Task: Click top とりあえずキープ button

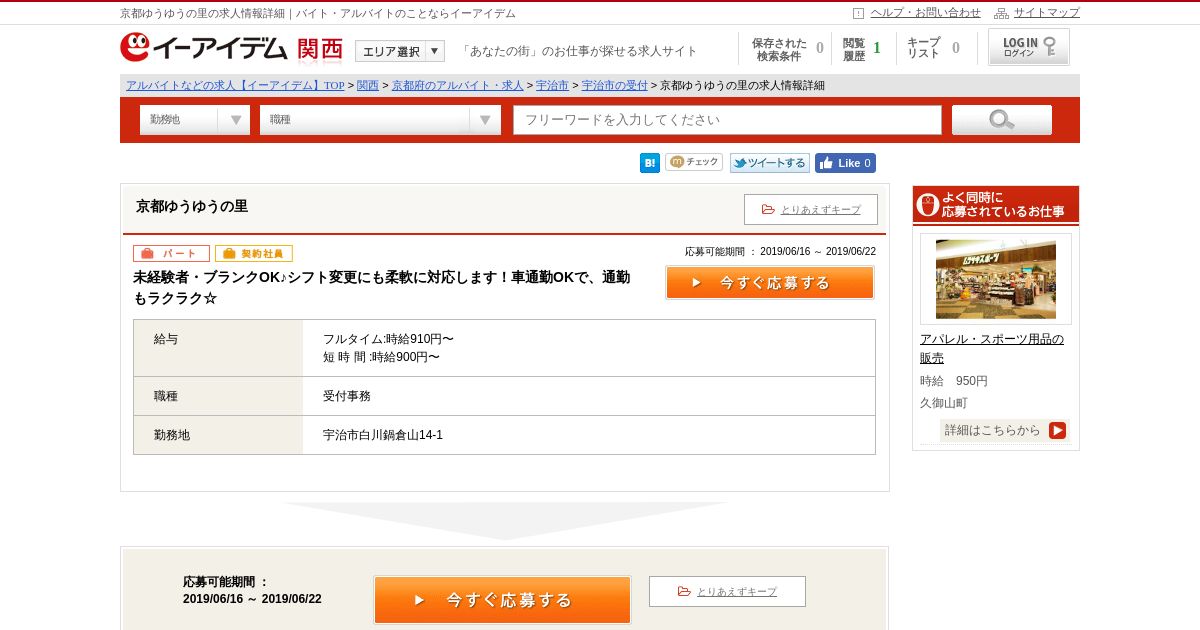Action: pyautogui.click(x=811, y=209)
